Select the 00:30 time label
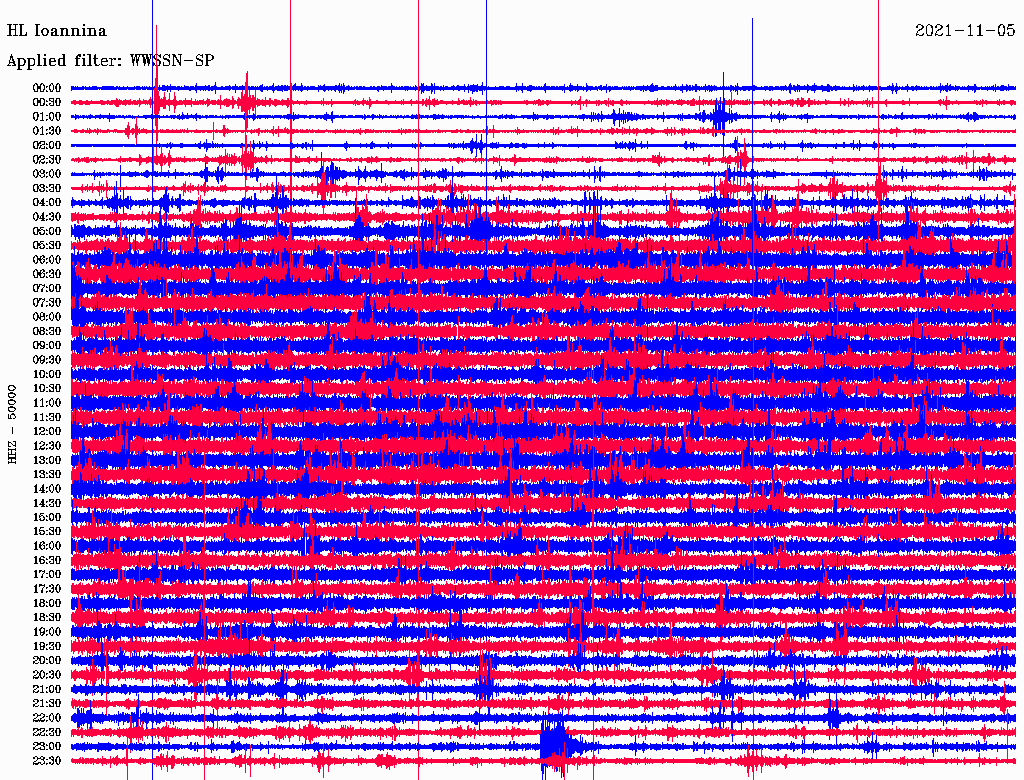 [x=47, y=102]
